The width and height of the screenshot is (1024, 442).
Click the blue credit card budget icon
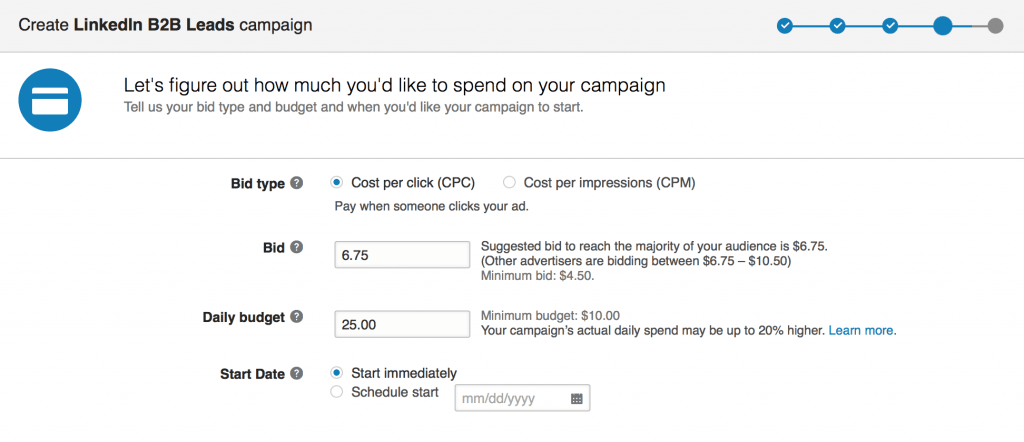[x=50, y=100]
